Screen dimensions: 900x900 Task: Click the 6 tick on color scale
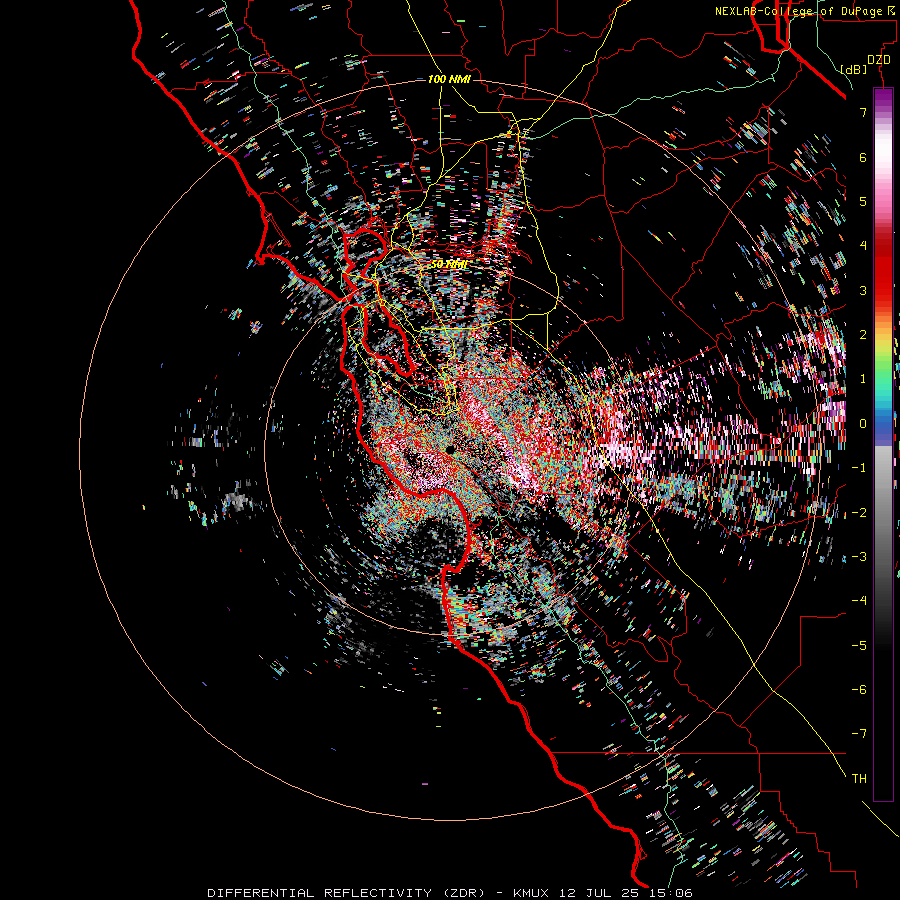pos(863,157)
